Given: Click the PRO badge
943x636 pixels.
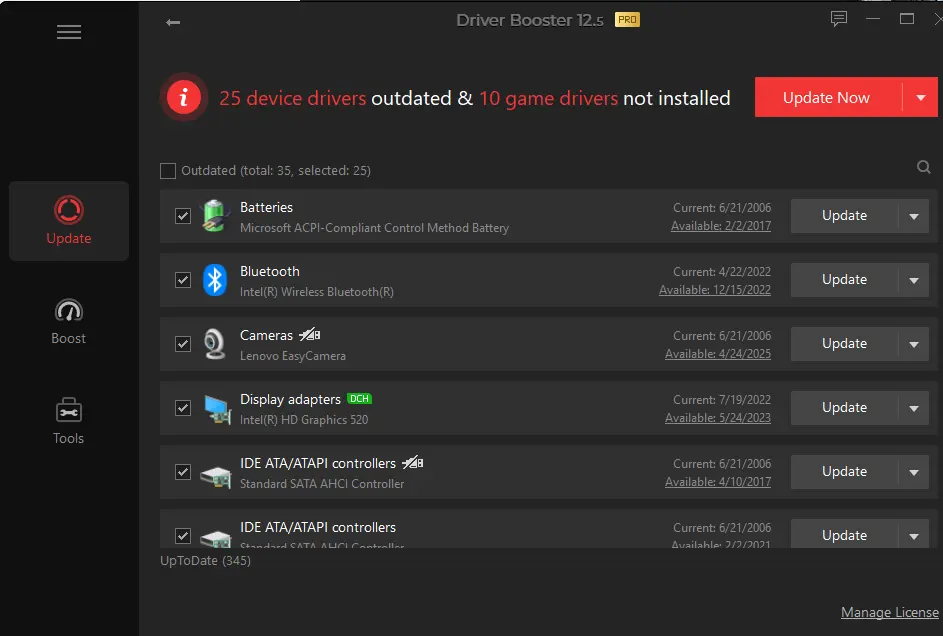Looking at the screenshot, I should click(x=627, y=20).
